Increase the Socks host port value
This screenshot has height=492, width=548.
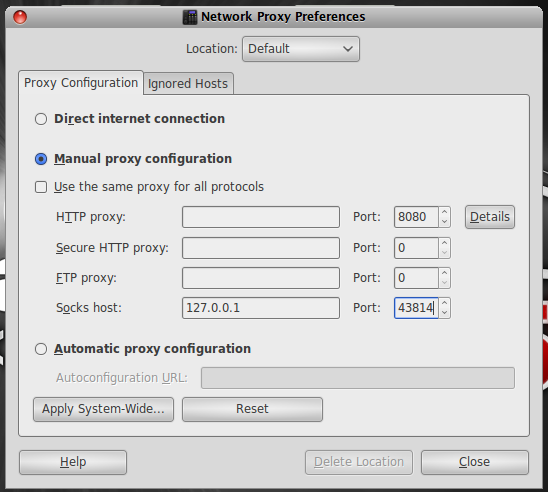tap(444, 303)
